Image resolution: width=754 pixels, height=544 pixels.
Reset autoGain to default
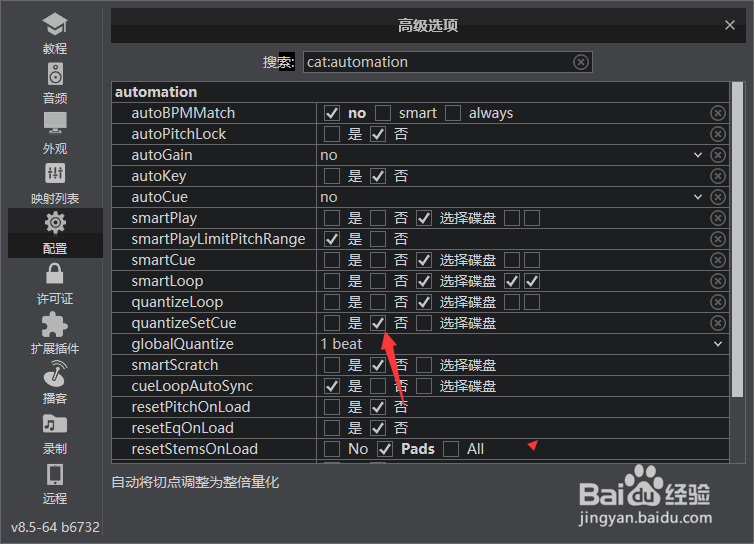pyautogui.click(x=718, y=155)
